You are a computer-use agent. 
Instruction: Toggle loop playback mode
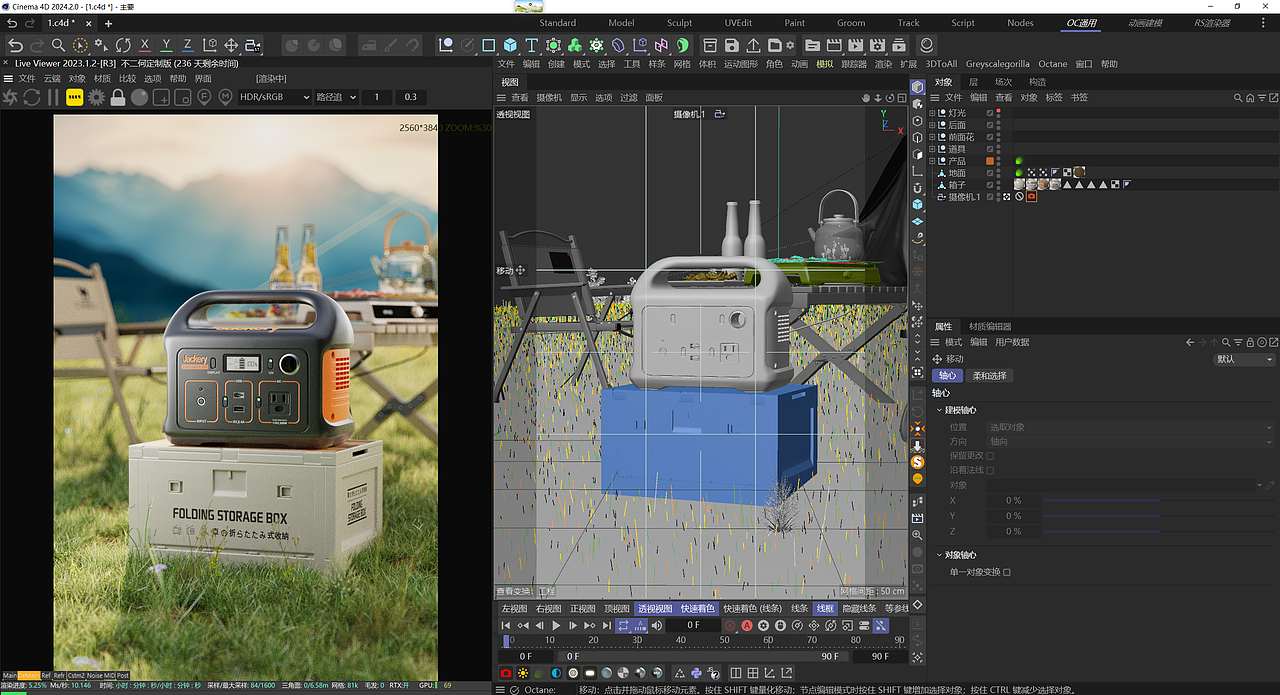[623, 625]
